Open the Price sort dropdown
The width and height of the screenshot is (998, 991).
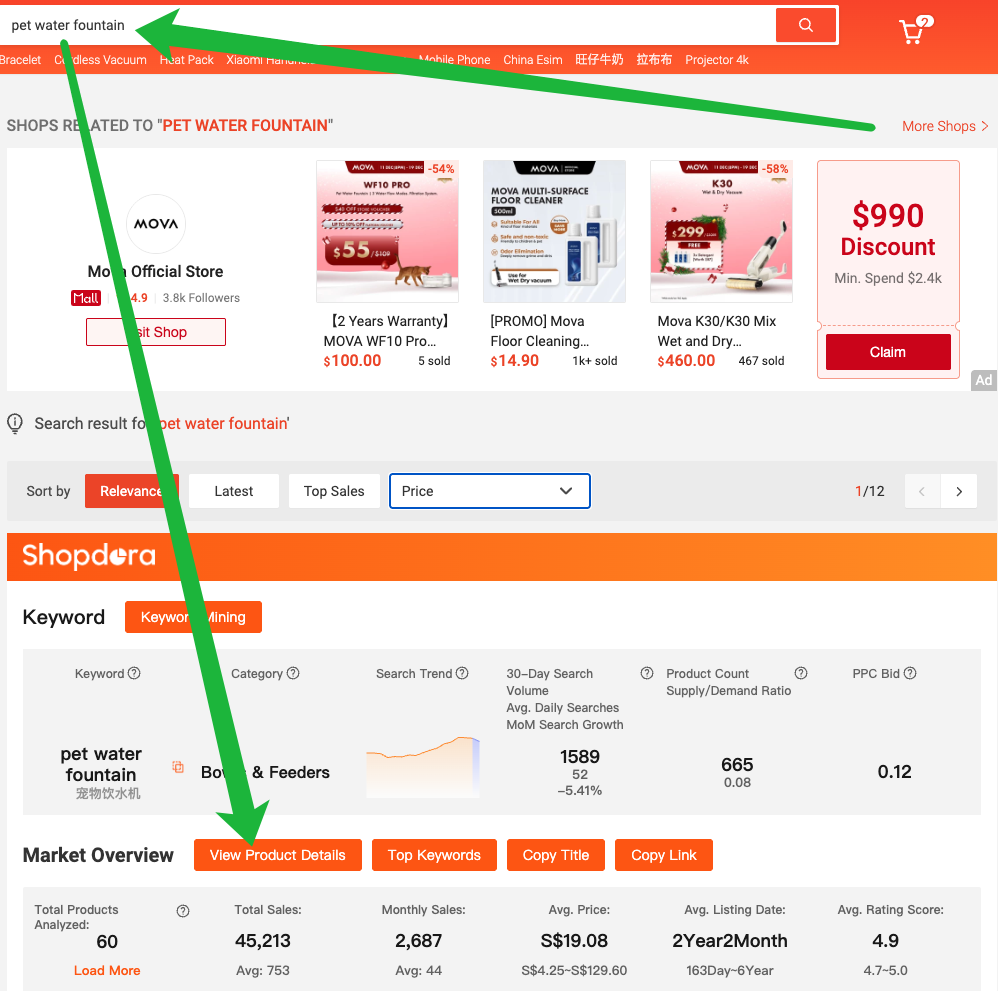coord(489,491)
